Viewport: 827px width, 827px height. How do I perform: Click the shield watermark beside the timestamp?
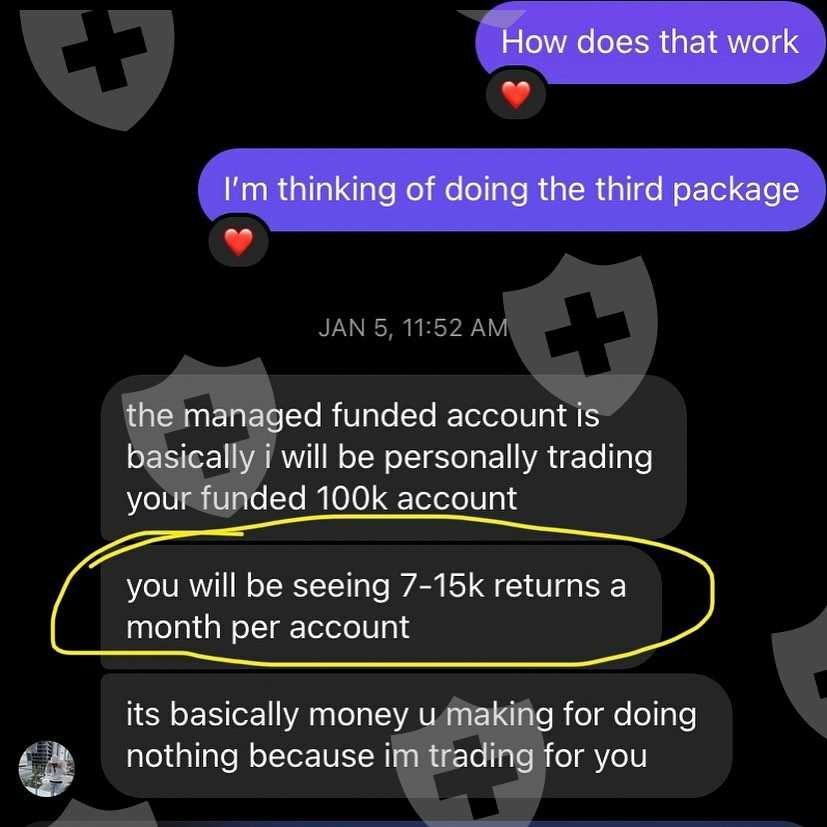580,332
